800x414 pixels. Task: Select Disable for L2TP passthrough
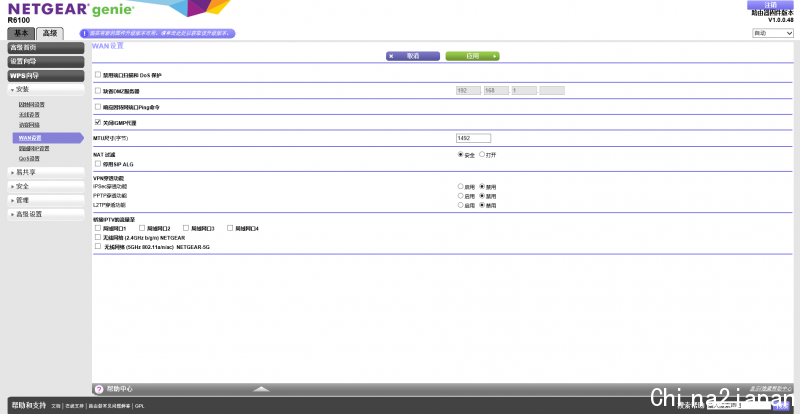point(482,205)
